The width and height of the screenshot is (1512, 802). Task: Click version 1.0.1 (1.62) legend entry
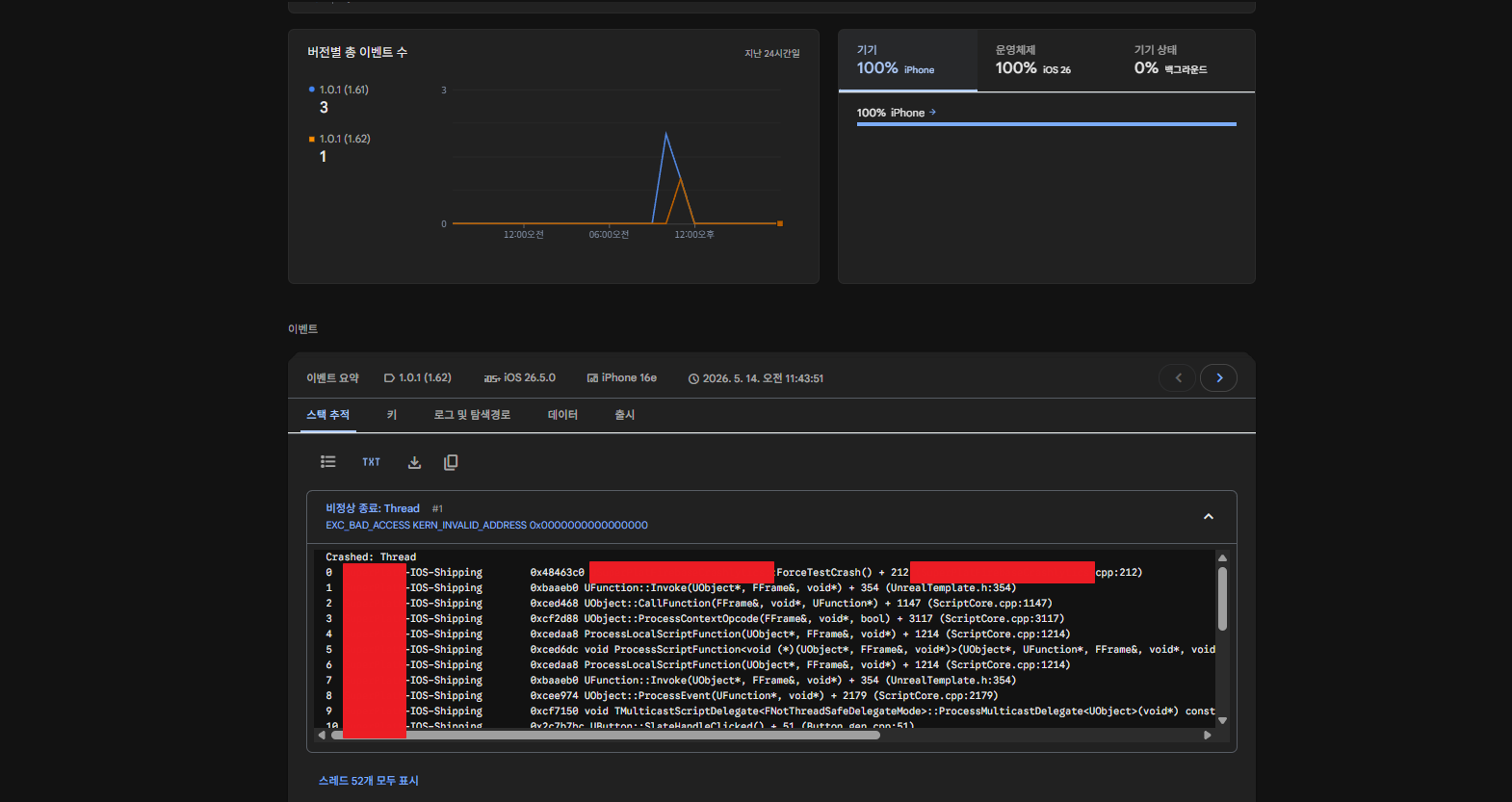tap(345, 139)
